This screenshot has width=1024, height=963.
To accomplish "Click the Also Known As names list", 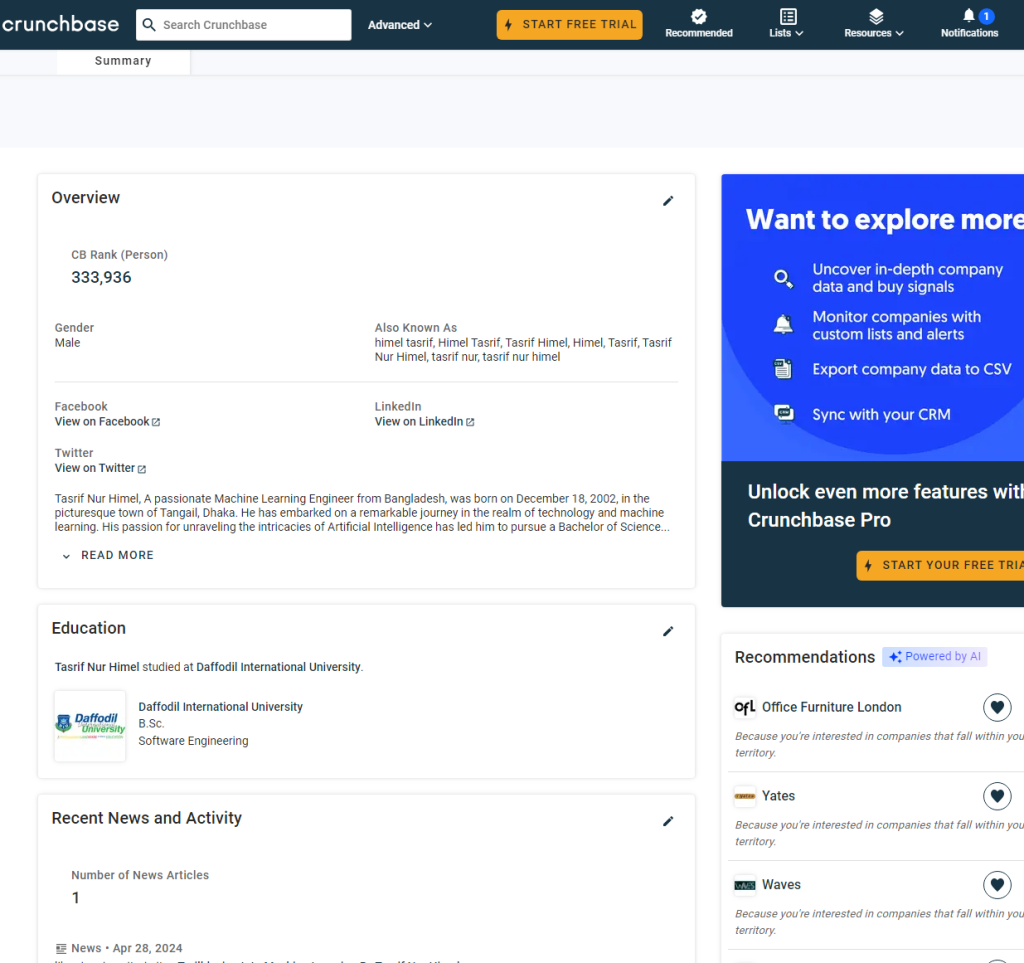I will 523,350.
